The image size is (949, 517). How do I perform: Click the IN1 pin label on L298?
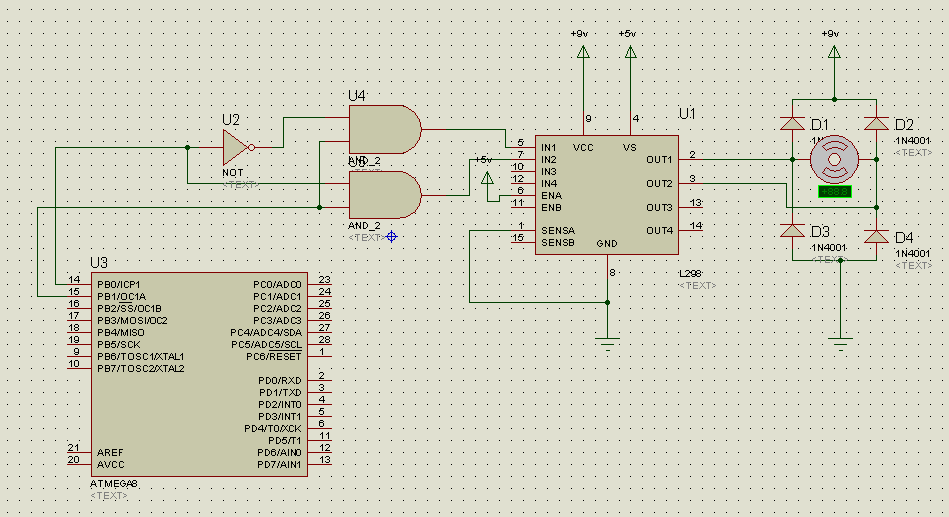click(x=548, y=148)
